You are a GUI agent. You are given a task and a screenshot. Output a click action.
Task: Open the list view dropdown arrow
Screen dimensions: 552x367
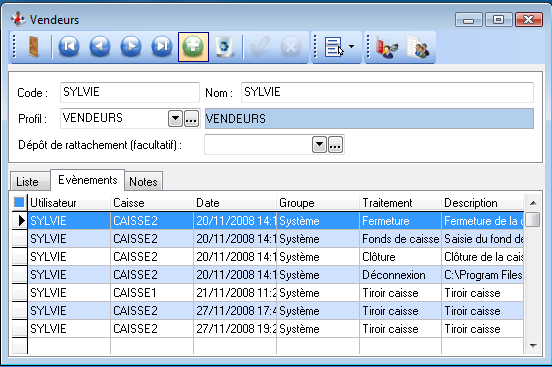coord(351,46)
